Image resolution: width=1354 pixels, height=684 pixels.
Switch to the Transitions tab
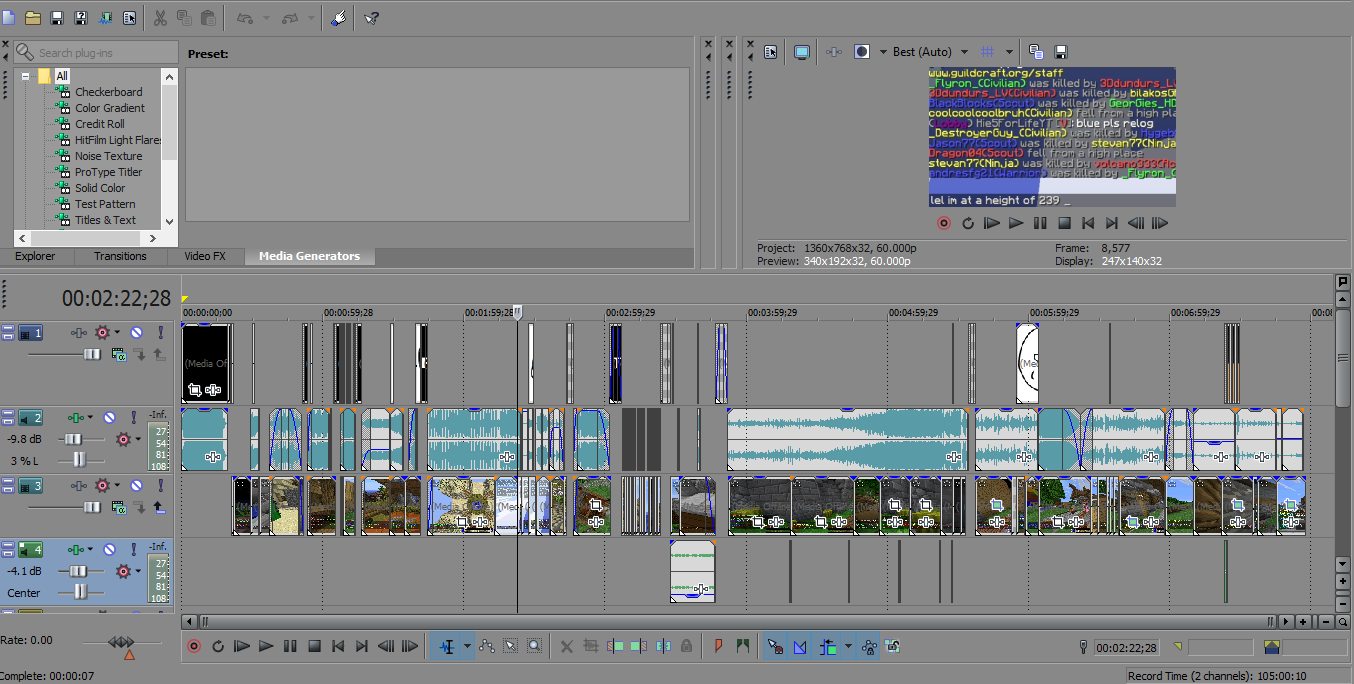pos(120,256)
